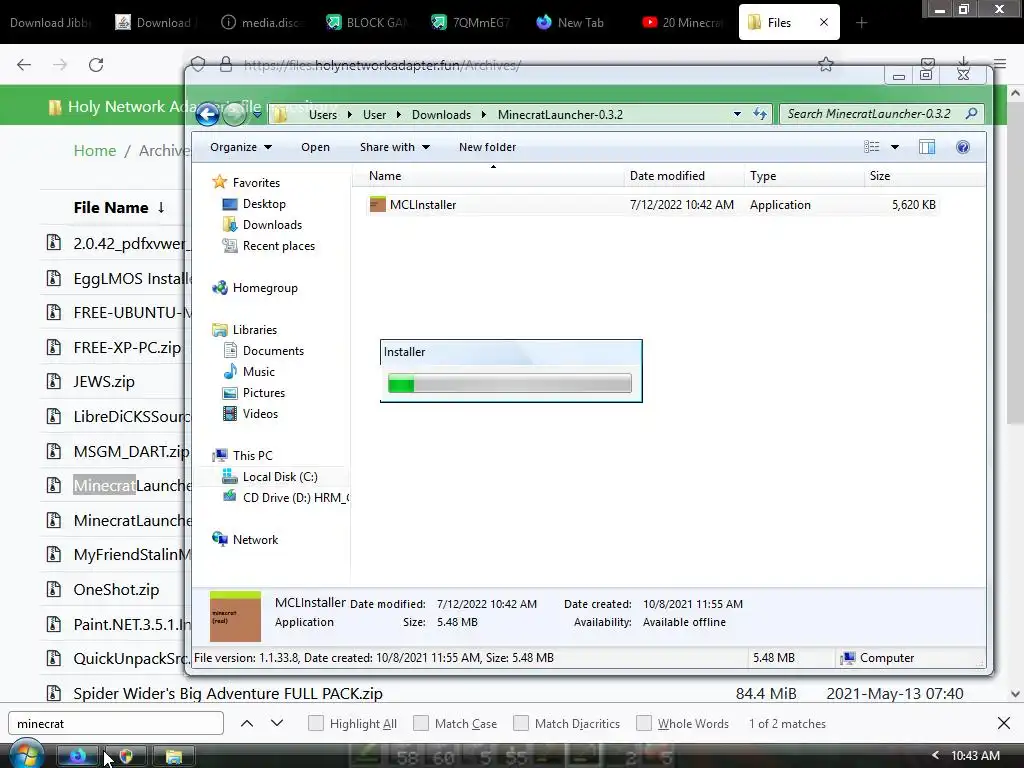
Task: Click the Explorer search magnifier icon
Action: coord(972,114)
